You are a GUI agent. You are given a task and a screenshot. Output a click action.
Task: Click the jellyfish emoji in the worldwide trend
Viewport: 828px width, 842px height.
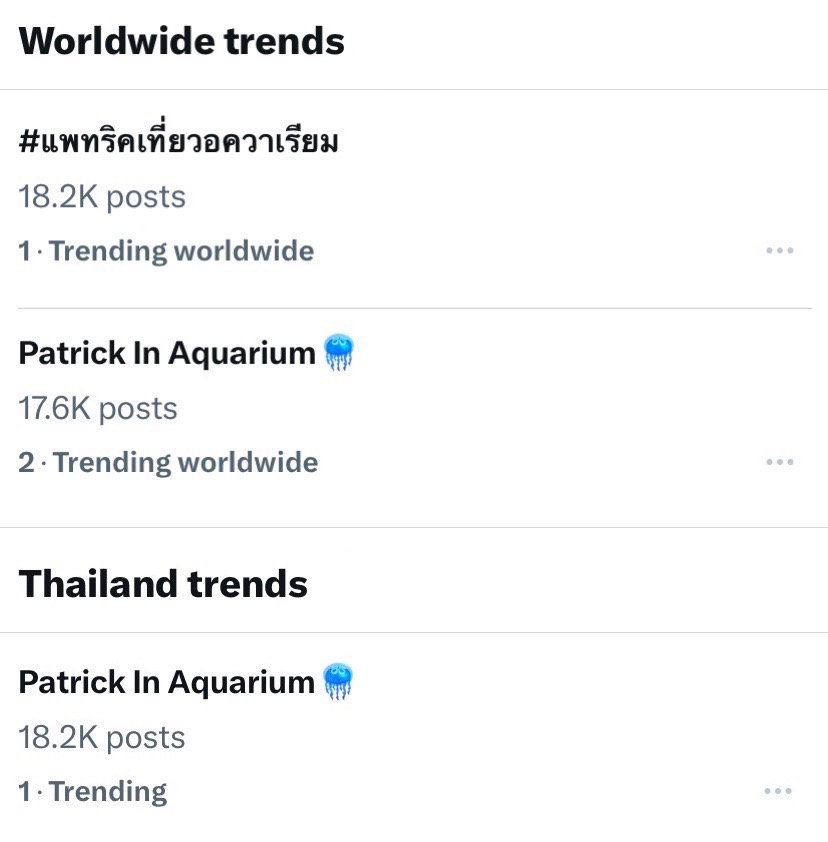coord(340,353)
